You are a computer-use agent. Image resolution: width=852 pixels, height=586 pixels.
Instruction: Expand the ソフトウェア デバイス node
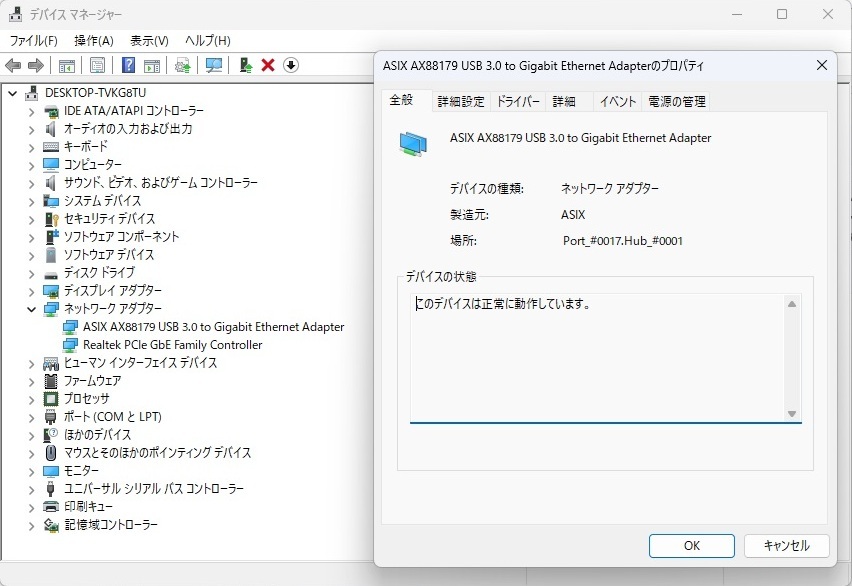click(32, 255)
